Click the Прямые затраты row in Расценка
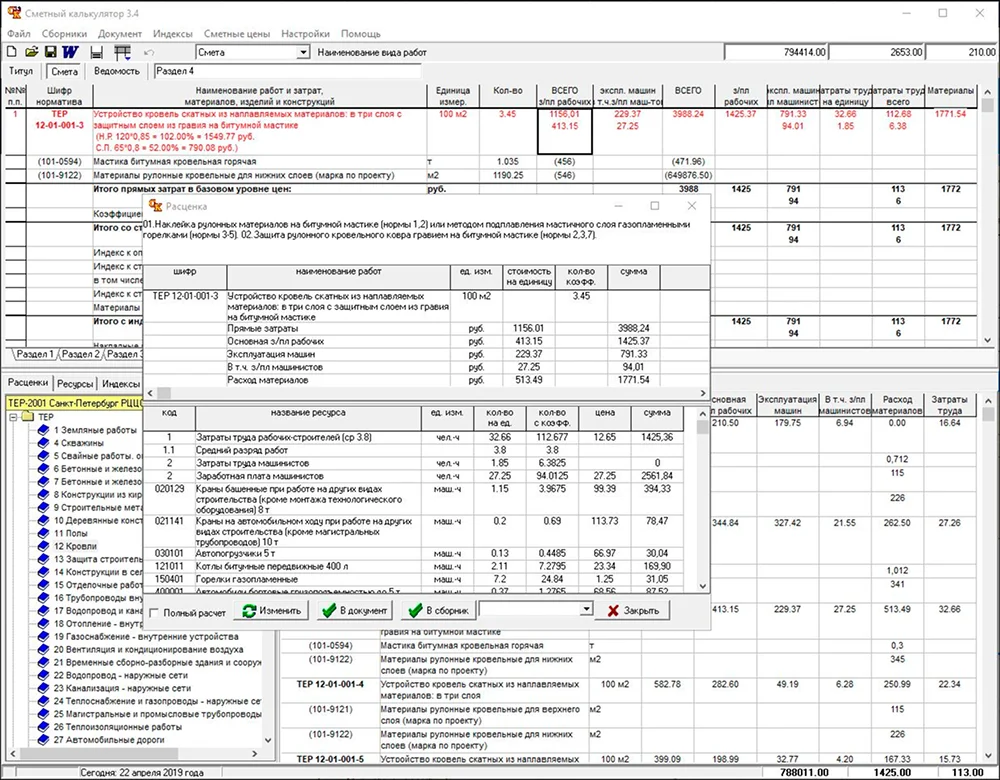Image resolution: width=1000 pixels, height=780 pixels. pyautogui.click(x=426, y=328)
